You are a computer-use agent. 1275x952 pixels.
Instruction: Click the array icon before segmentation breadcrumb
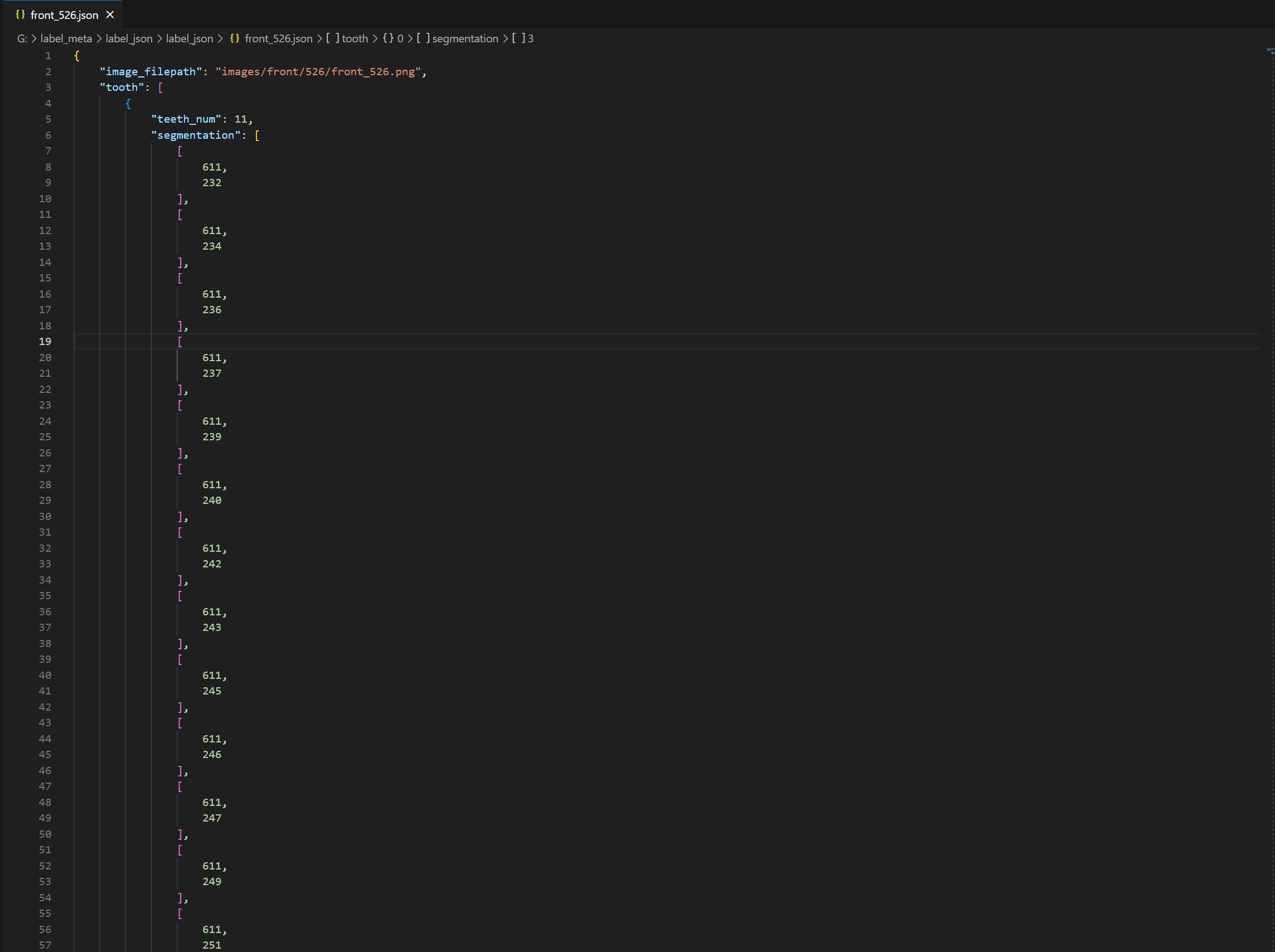(x=423, y=38)
